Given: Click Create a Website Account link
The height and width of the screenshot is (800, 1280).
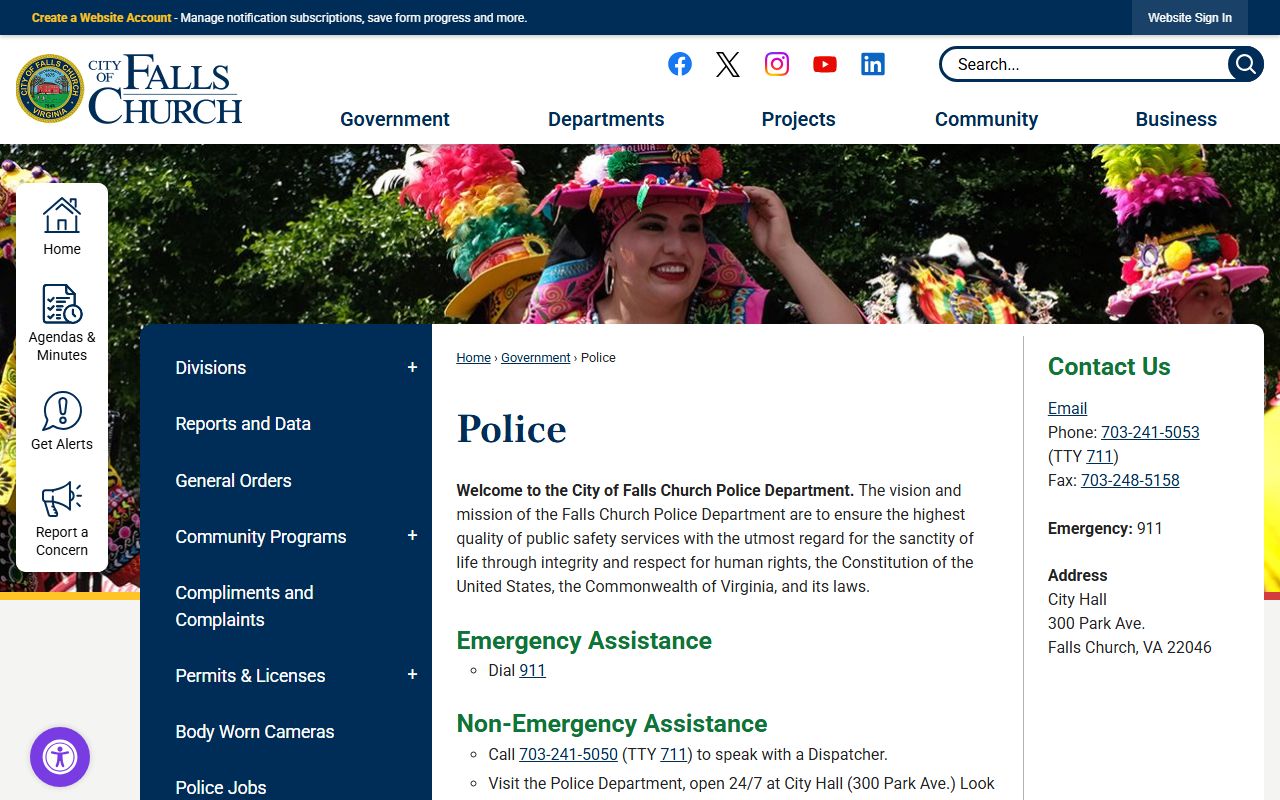Looking at the screenshot, I should click(x=101, y=18).
